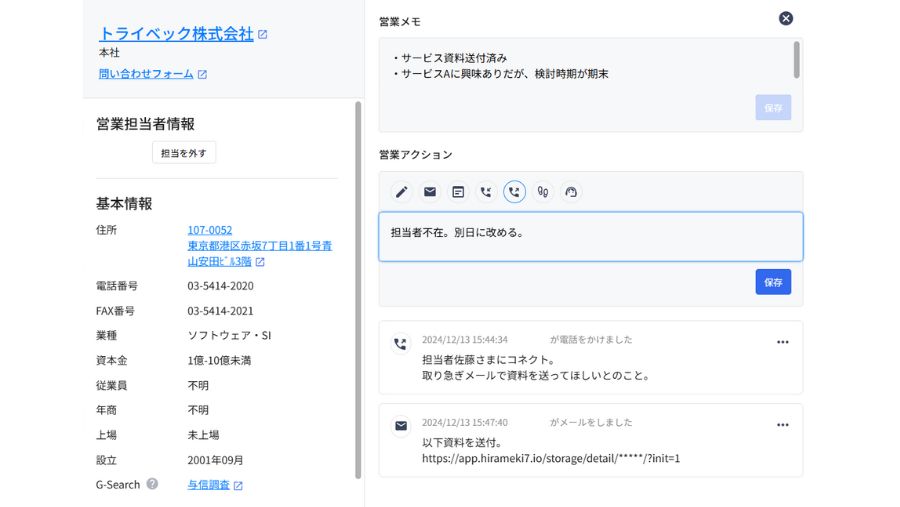Click mail icon on 15:47:40 email log
Viewport: 900px width, 507px height.
[x=401, y=426]
